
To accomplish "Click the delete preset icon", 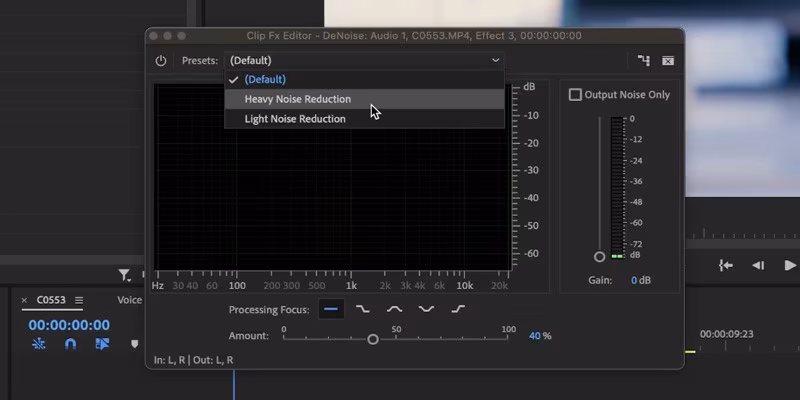I will [668, 61].
